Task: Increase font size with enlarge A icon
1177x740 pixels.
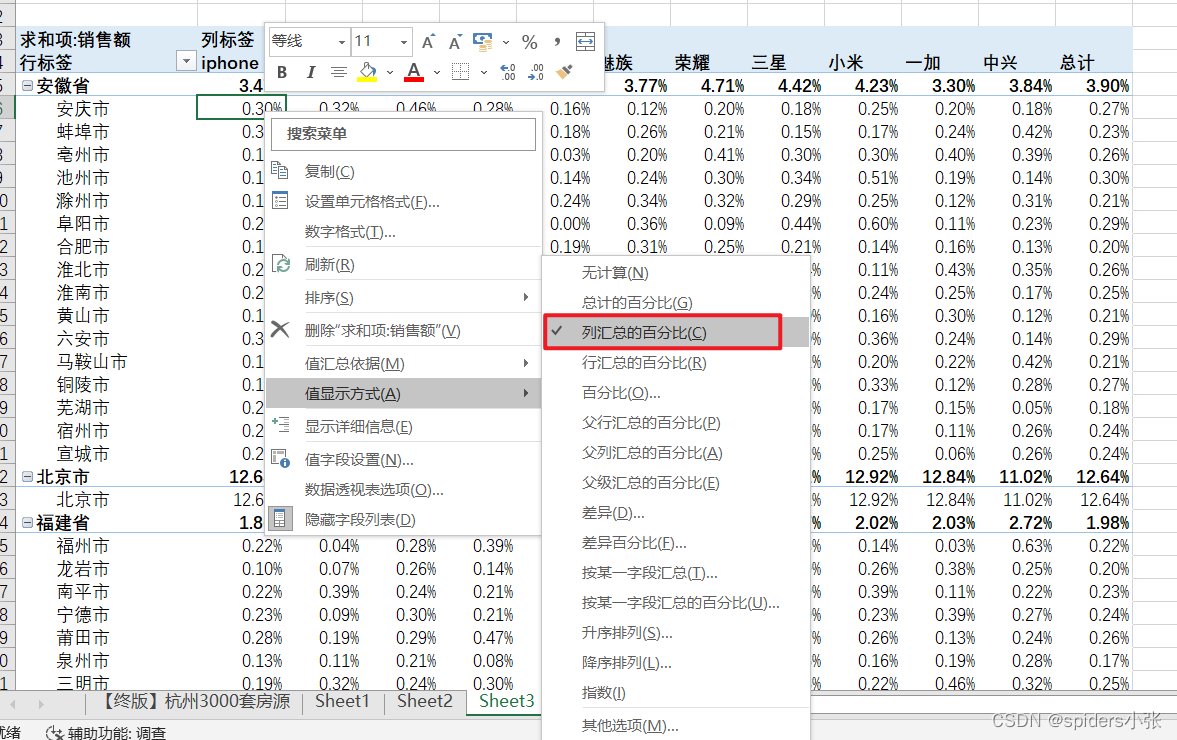Action: click(428, 42)
